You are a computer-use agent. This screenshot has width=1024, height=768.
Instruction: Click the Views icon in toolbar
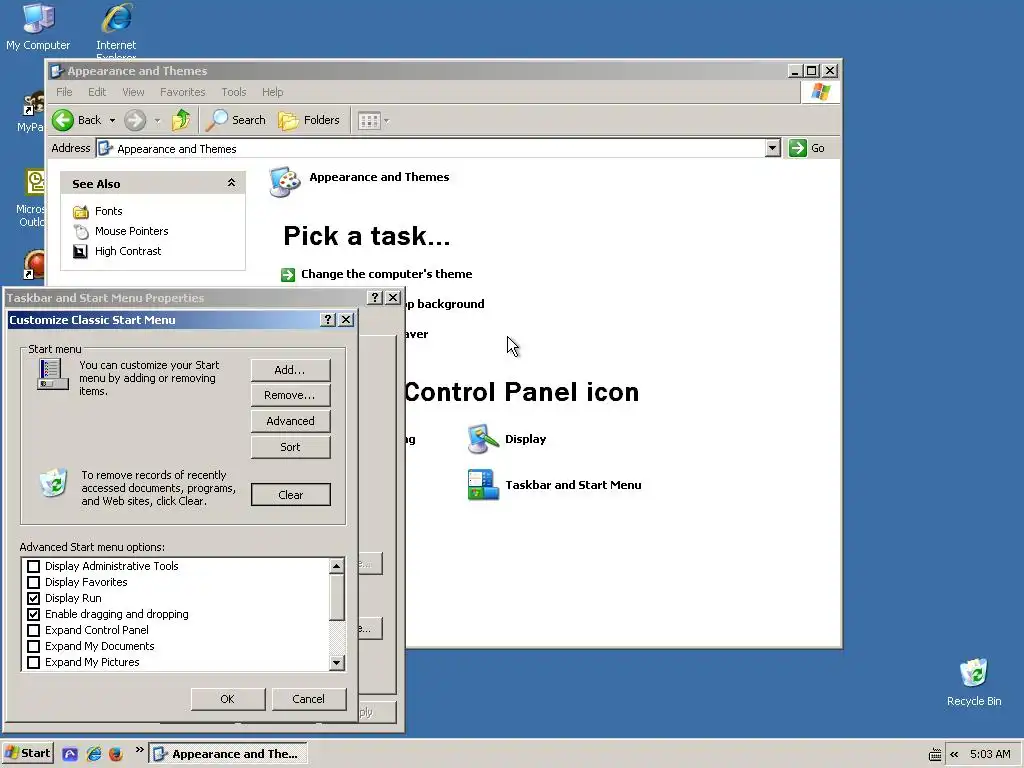[369, 121]
